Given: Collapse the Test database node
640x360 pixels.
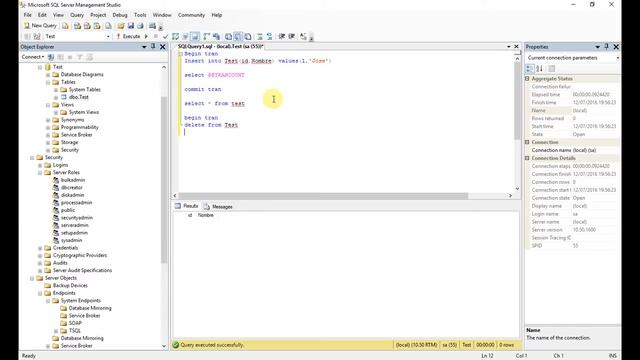Looking at the screenshot, I should point(40,67).
